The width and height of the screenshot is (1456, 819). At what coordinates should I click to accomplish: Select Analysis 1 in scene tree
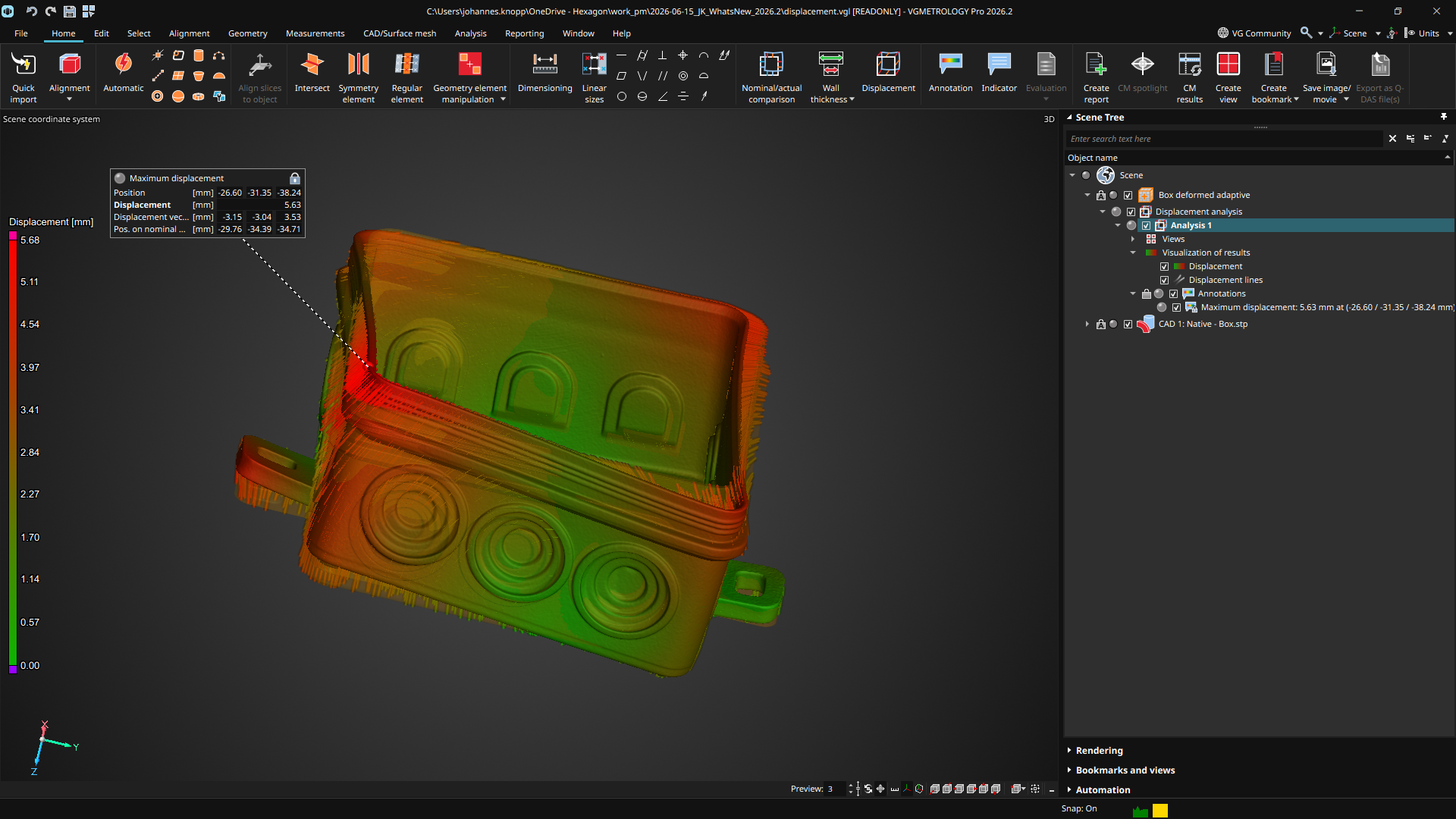pos(1191,226)
